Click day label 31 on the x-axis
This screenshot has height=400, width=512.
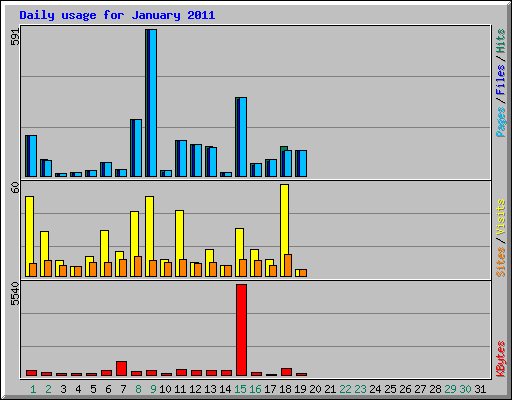pos(480,389)
